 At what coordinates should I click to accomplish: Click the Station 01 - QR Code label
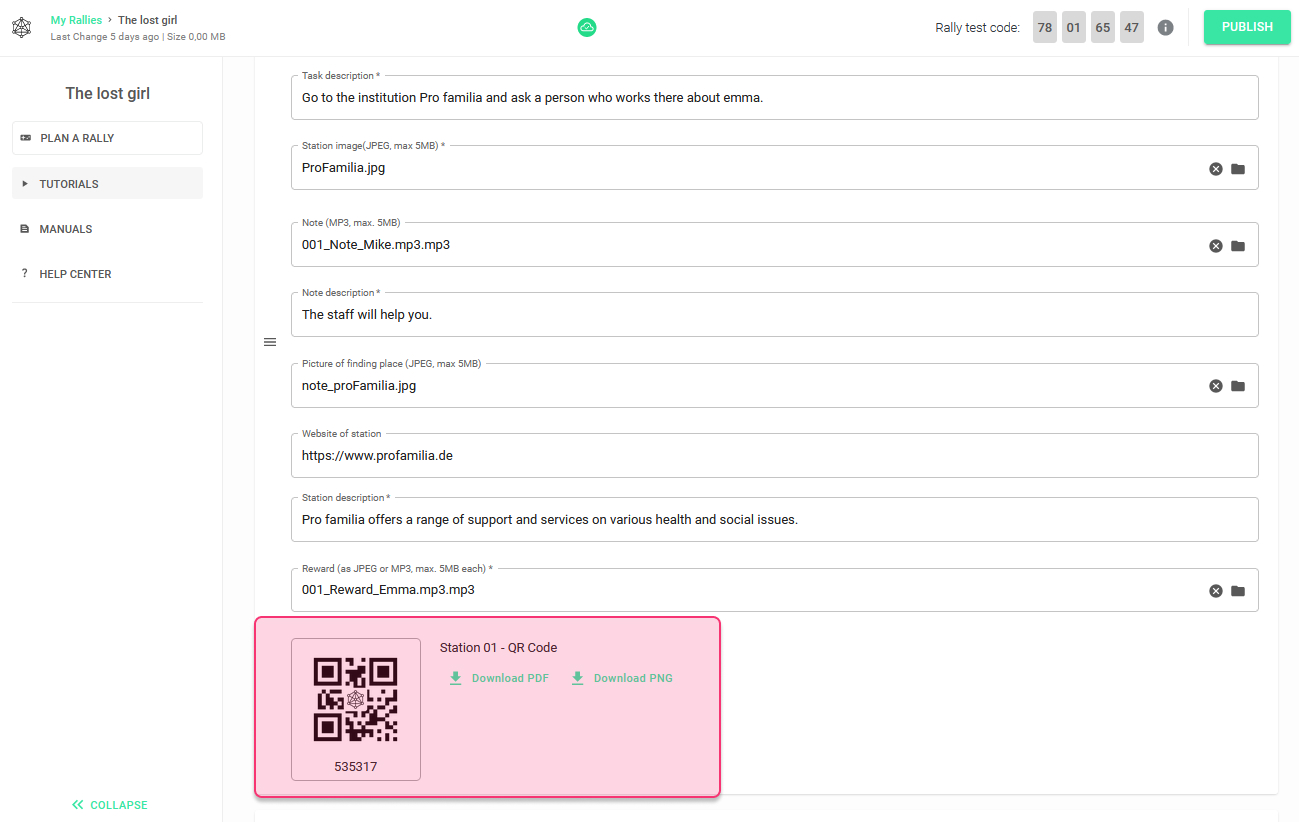[x=499, y=648]
